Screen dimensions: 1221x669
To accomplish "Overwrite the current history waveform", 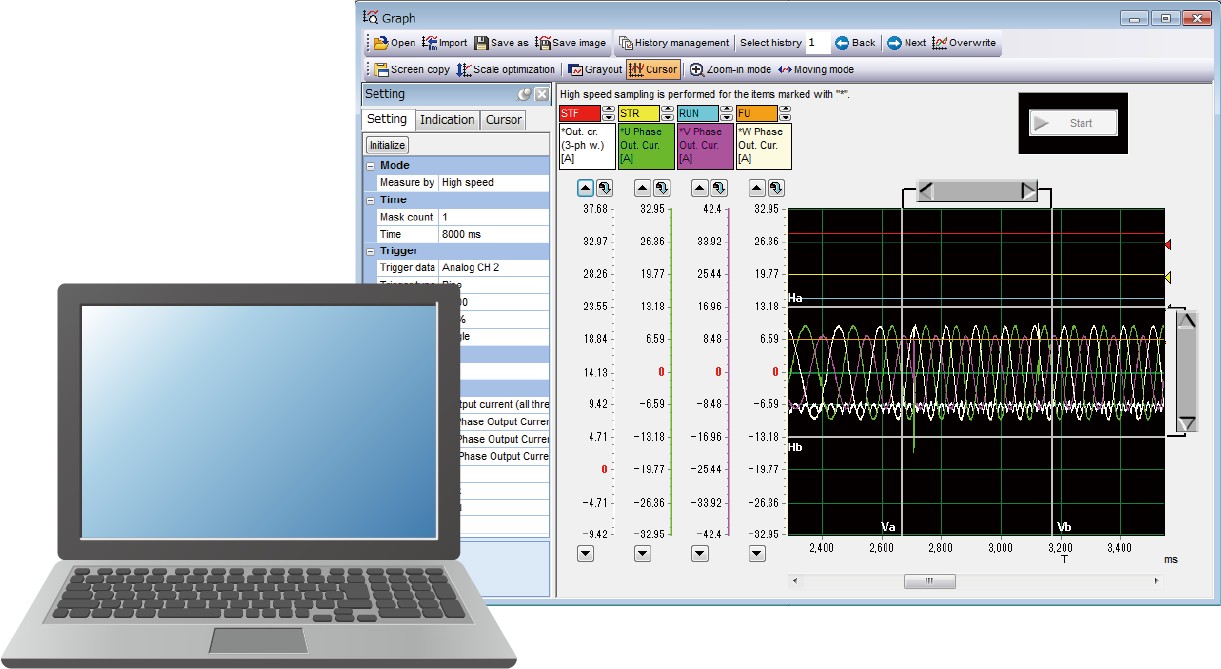I will click(964, 43).
